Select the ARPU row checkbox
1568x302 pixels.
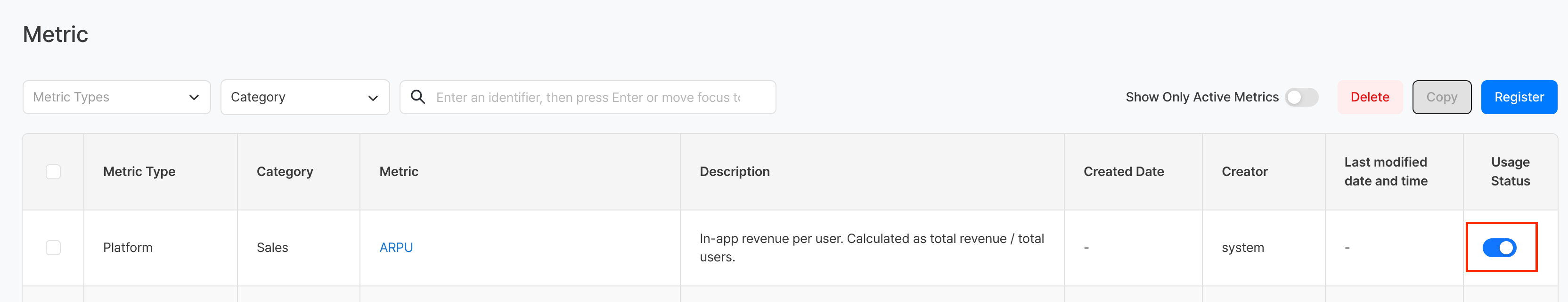tap(54, 248)
